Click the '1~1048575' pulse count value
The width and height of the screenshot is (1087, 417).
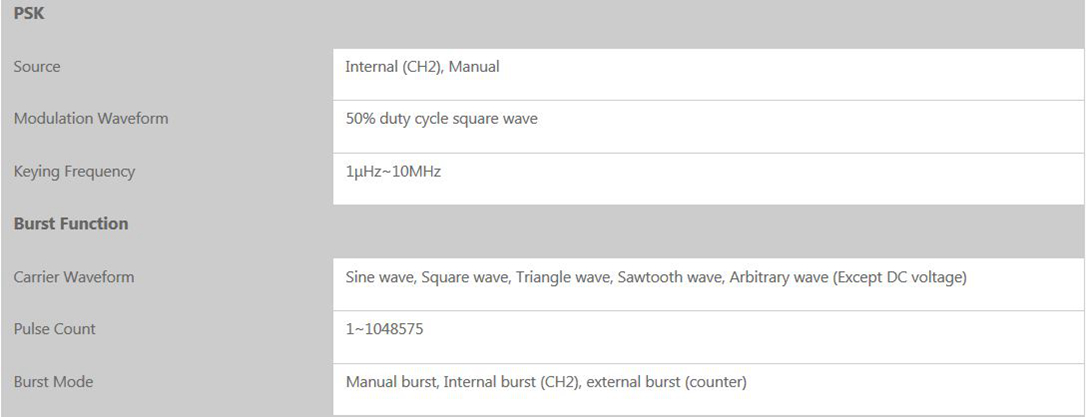click(384, 329)
